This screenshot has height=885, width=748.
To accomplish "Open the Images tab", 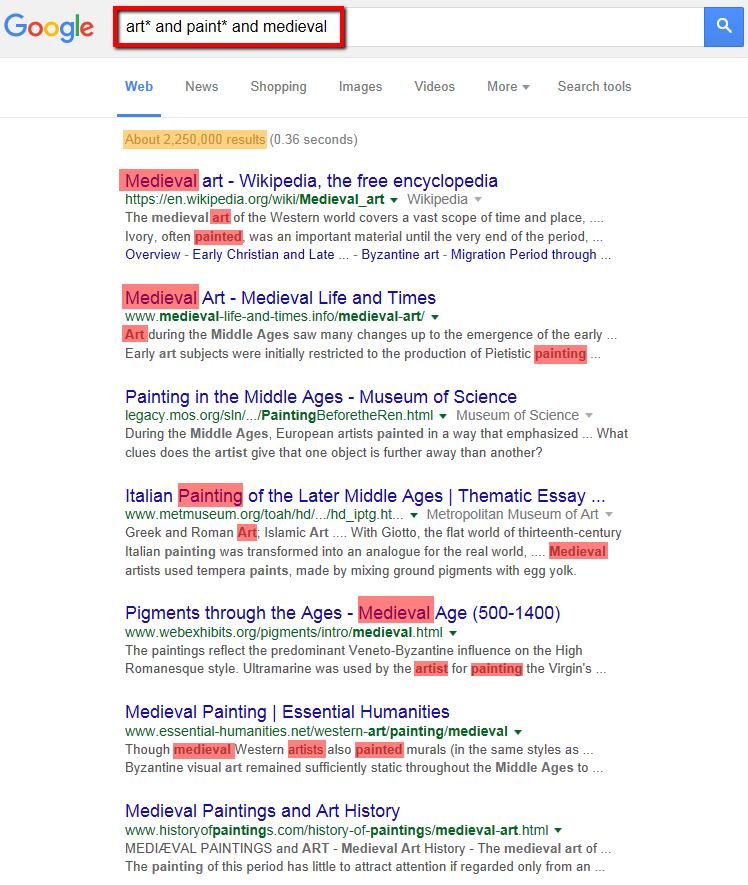I will point(360,87).
